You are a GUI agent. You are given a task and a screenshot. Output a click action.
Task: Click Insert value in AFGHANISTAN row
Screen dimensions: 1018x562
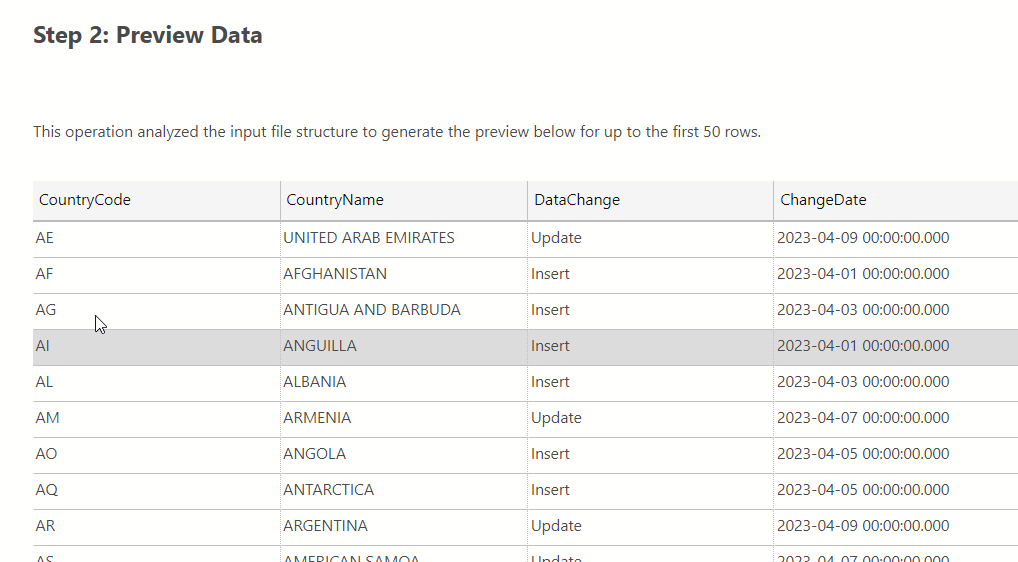point(551,274)
